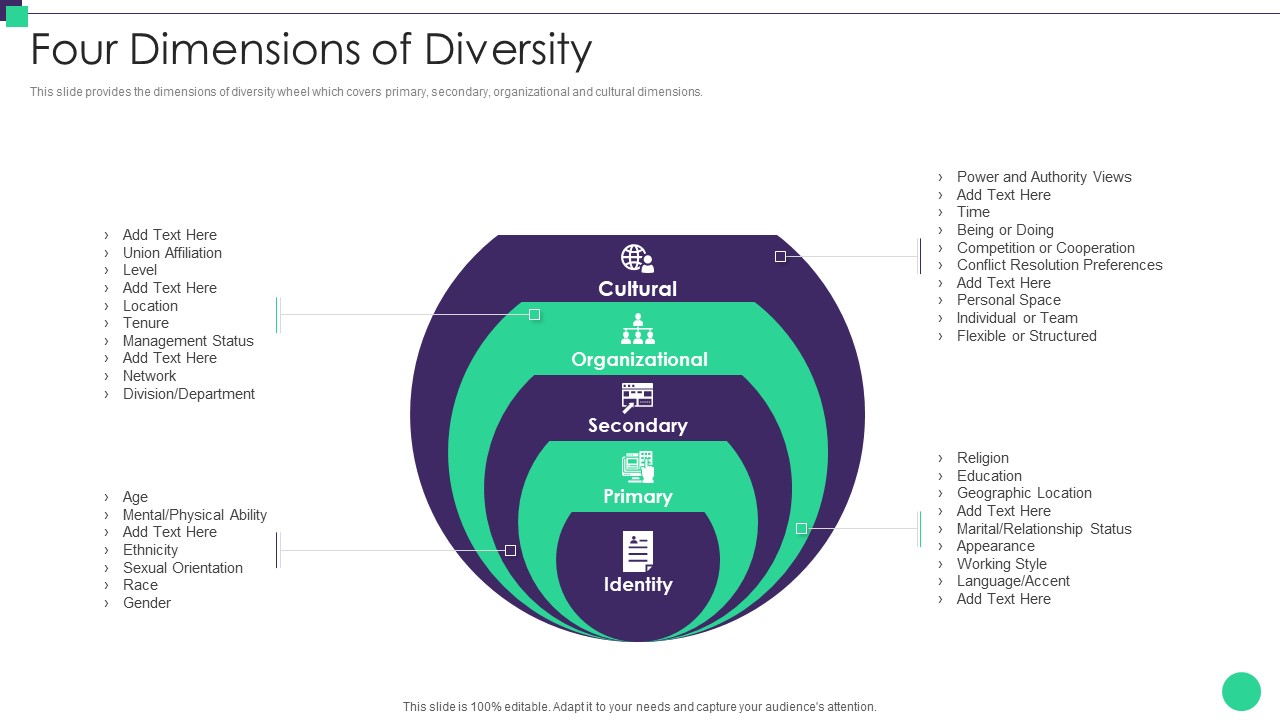Click the Cultural globe icon

[637, 258]
